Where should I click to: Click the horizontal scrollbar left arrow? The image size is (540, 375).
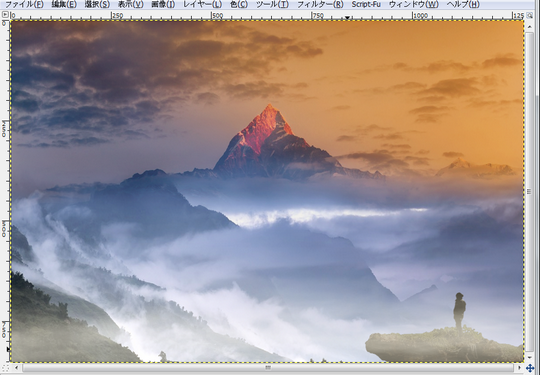coord(16,368)
